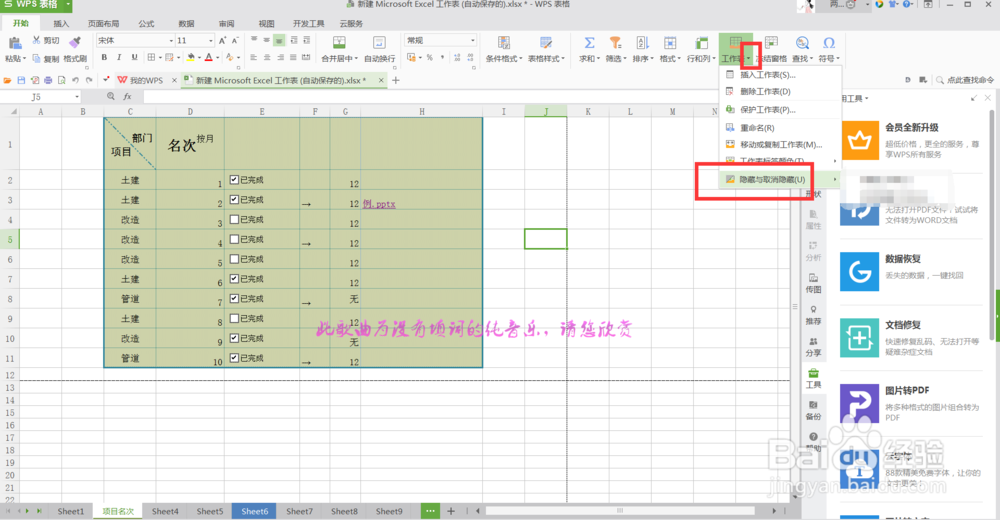This screenshot has width=1000, height=520.
Task: Toggle Italic formatting
Action: (119, 57)
